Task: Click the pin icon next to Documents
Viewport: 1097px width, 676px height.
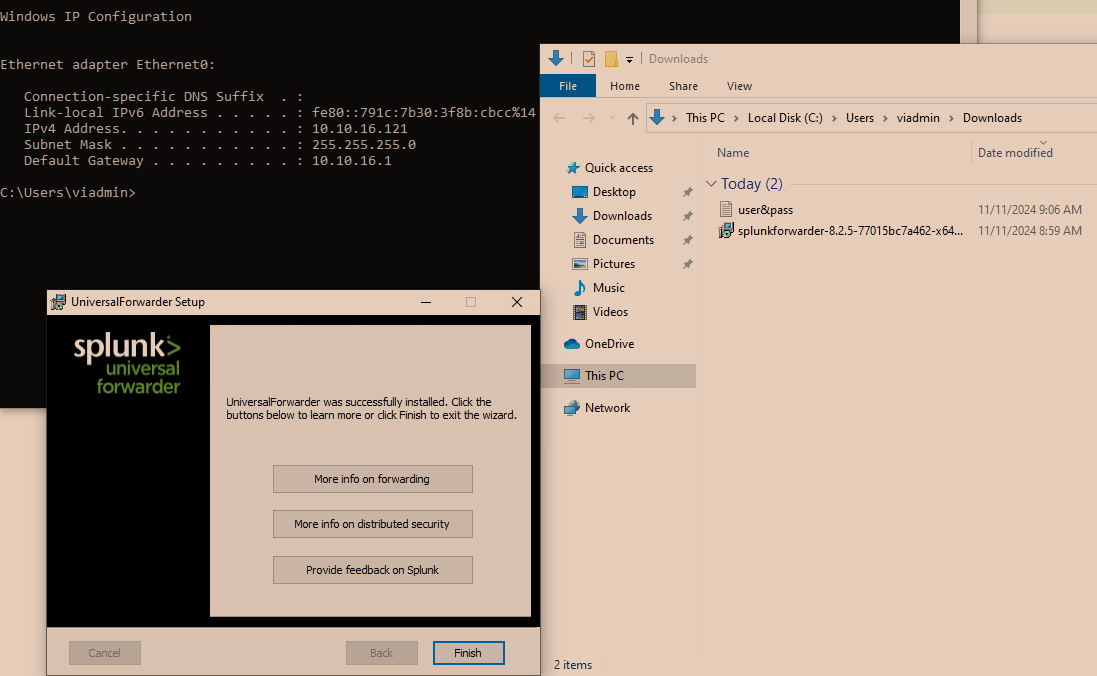Action: [x=688, y=240]
